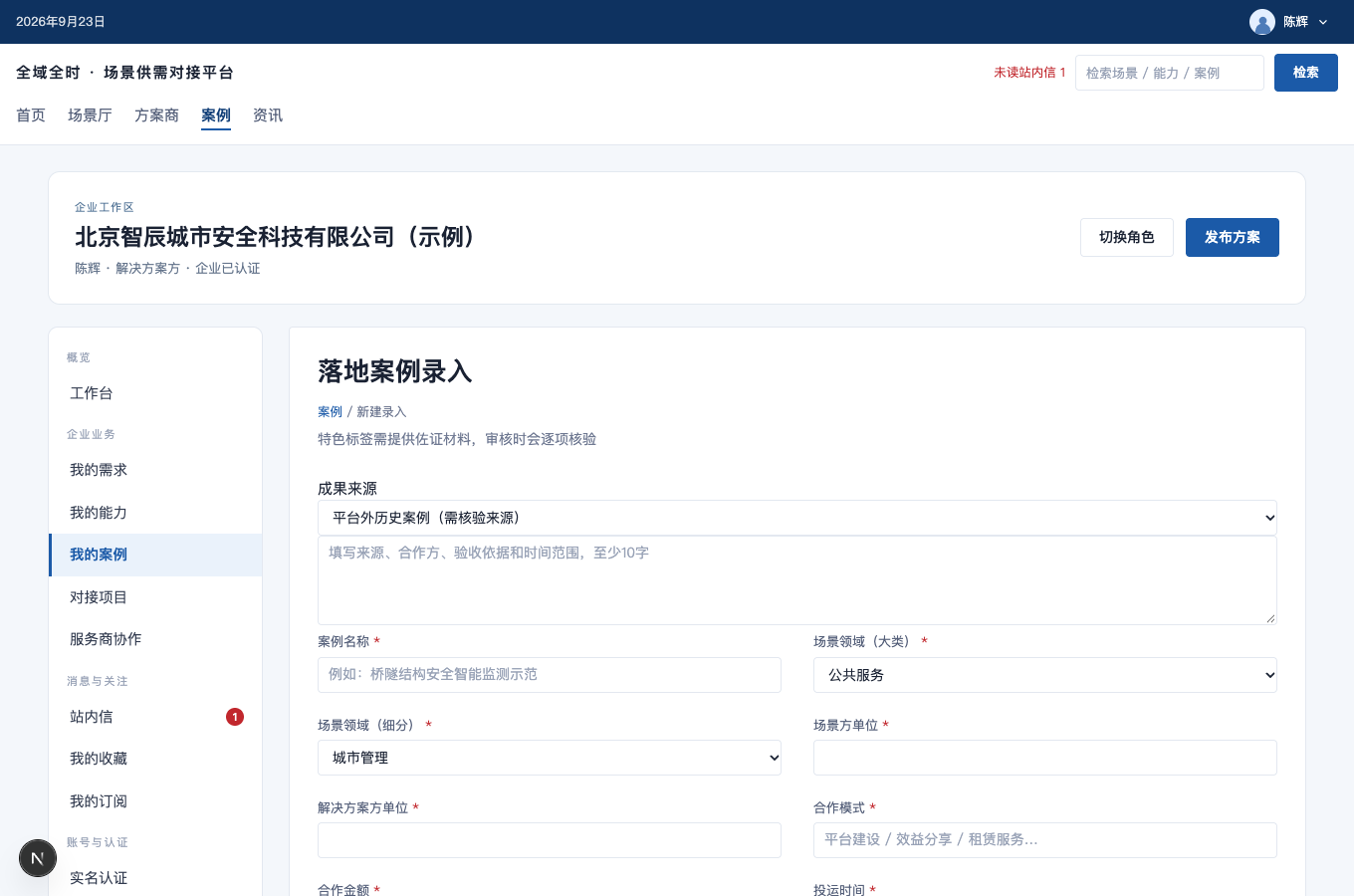Select the 案例 navigation tab
Viewport: 1354px width, 896px height.
[216, 115]
